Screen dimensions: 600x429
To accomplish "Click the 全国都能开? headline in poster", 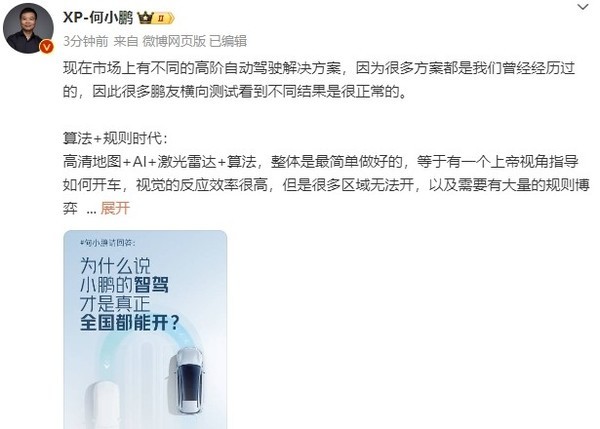I will (x=130, y=323).
